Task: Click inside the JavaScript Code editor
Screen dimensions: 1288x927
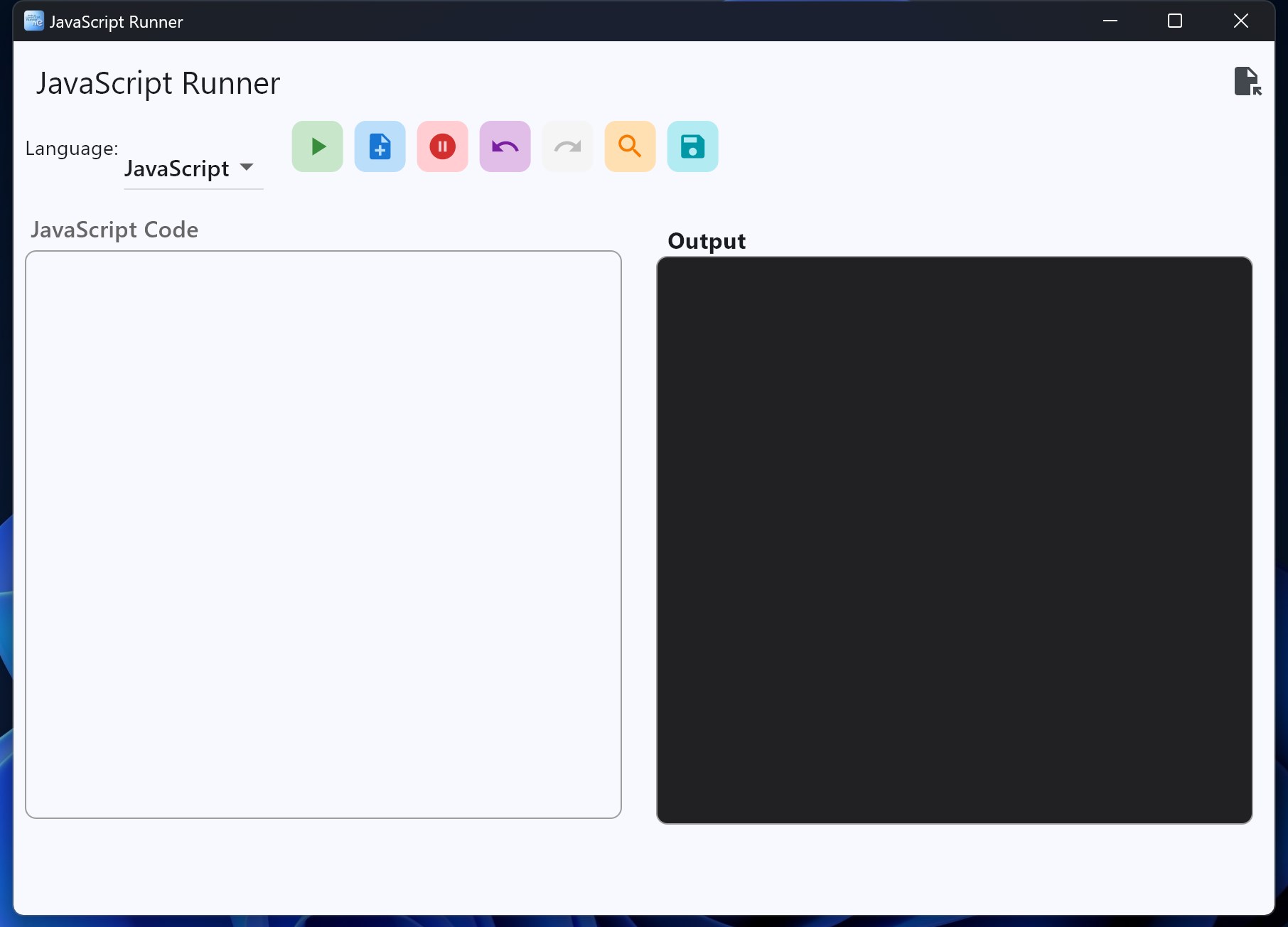Action: [323, 533]
